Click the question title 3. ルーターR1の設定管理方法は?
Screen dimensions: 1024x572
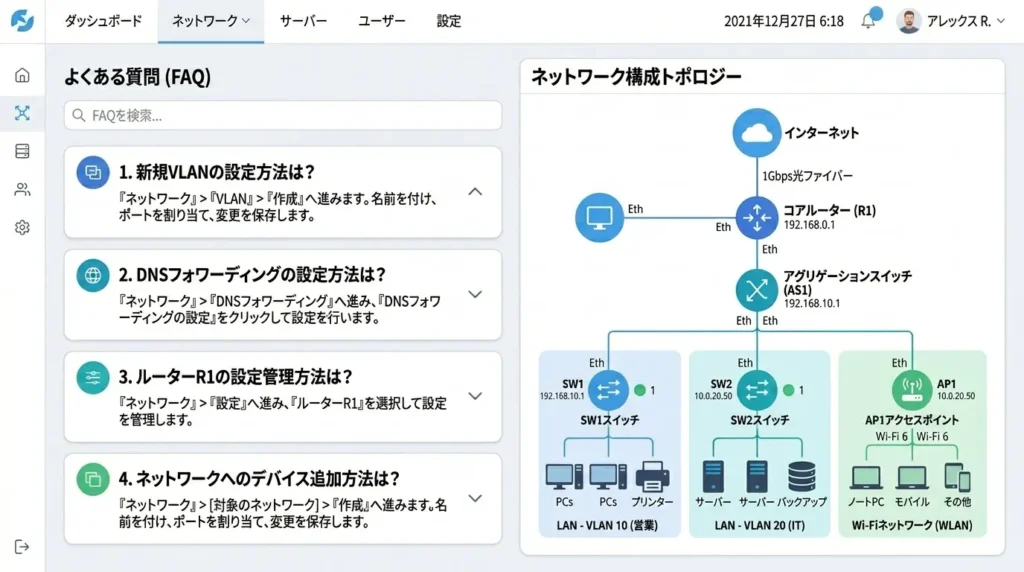236,377
